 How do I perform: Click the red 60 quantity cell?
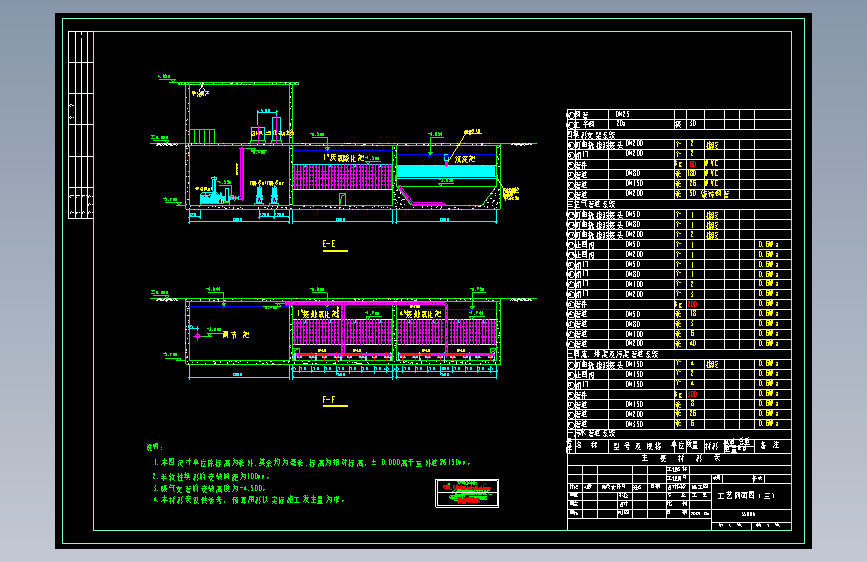pos(693,164)
